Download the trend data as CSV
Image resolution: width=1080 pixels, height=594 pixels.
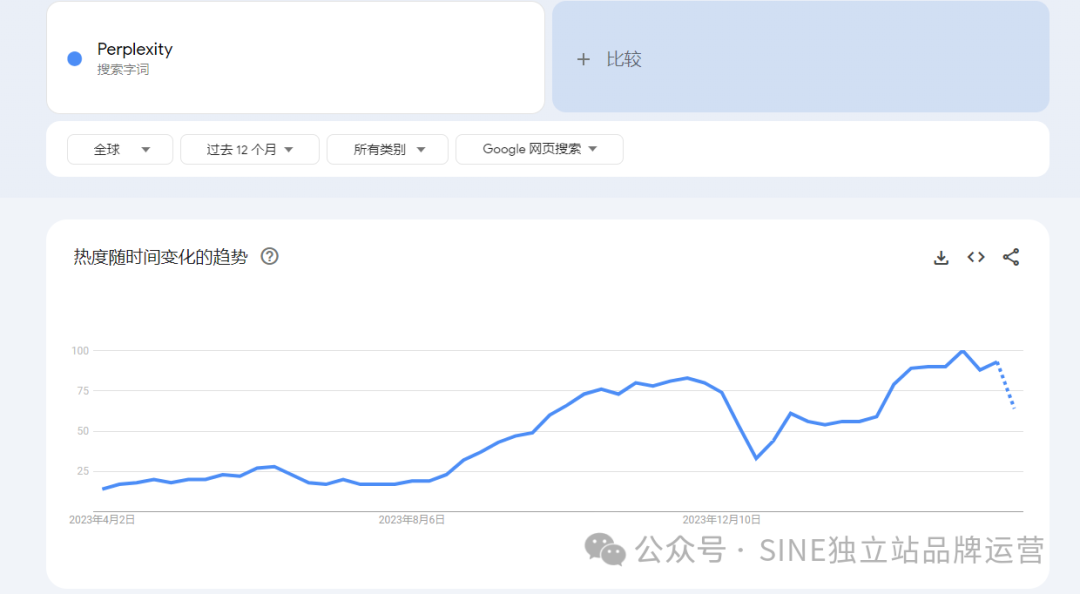940,257
